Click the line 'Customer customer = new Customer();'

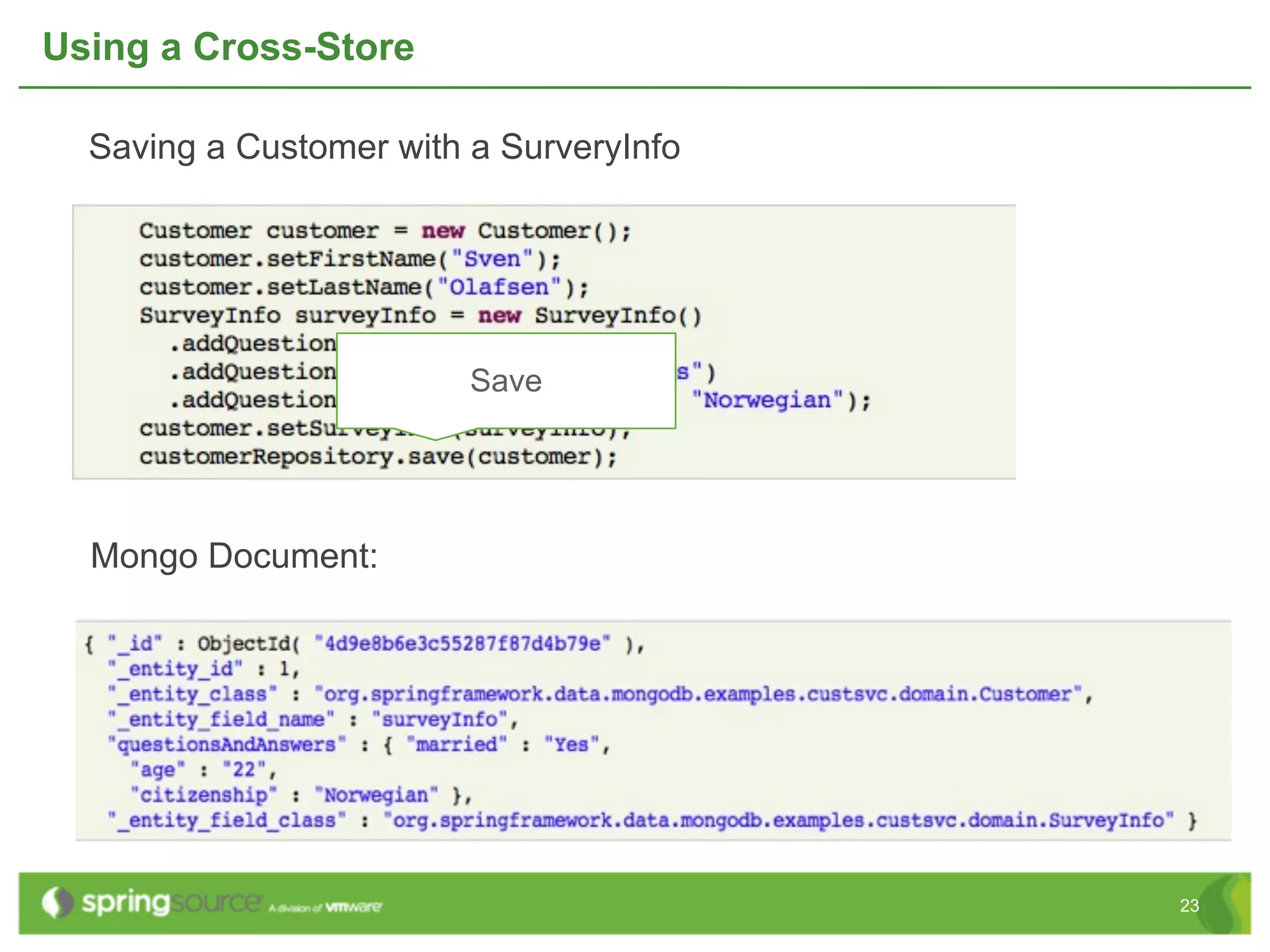point(385,231)
